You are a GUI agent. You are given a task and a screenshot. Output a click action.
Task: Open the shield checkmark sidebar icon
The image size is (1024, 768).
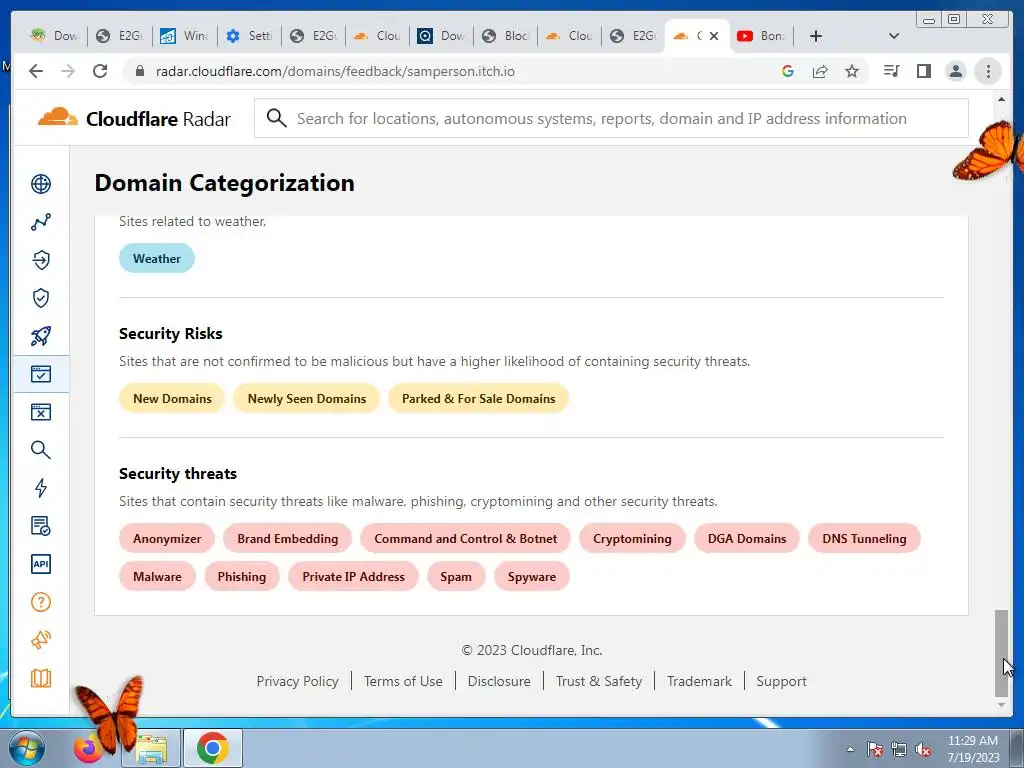40,298
